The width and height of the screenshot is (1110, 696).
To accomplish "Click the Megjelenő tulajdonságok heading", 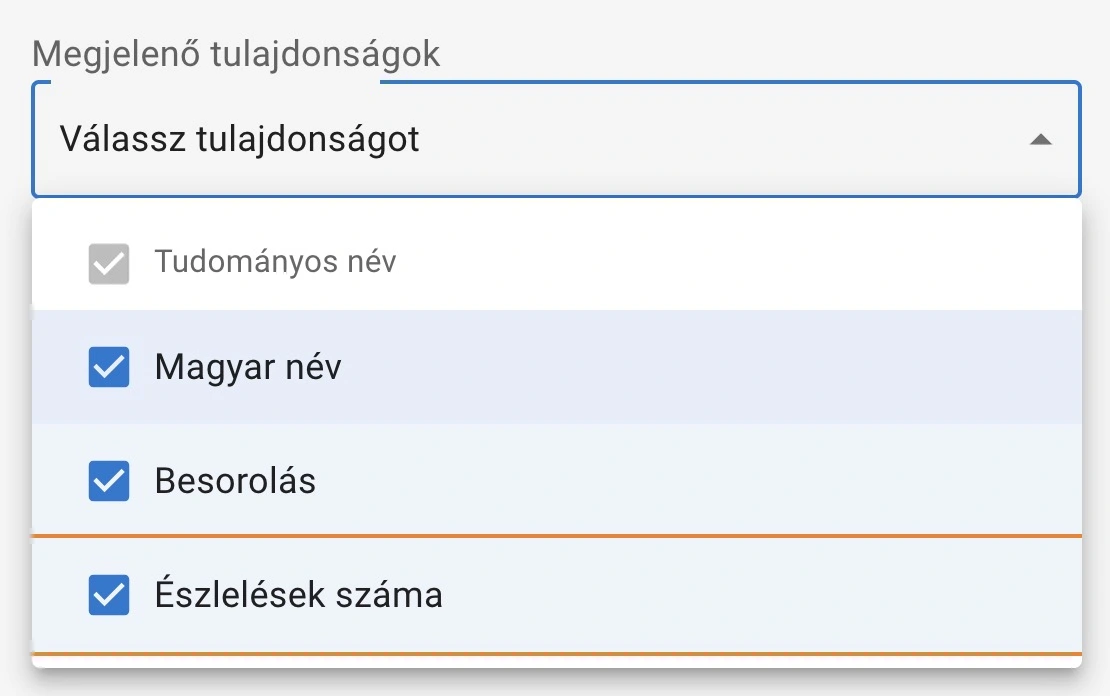I will point(235,54).
